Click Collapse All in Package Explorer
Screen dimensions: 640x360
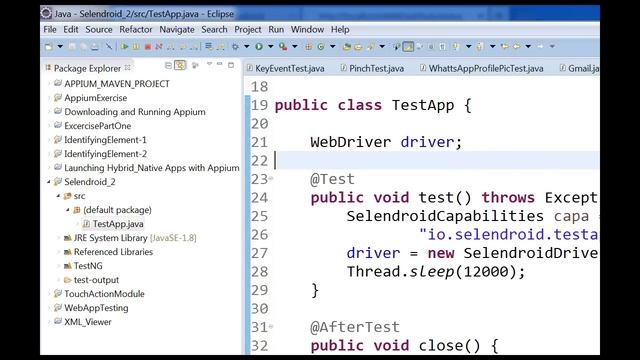(x=168, y=65)
